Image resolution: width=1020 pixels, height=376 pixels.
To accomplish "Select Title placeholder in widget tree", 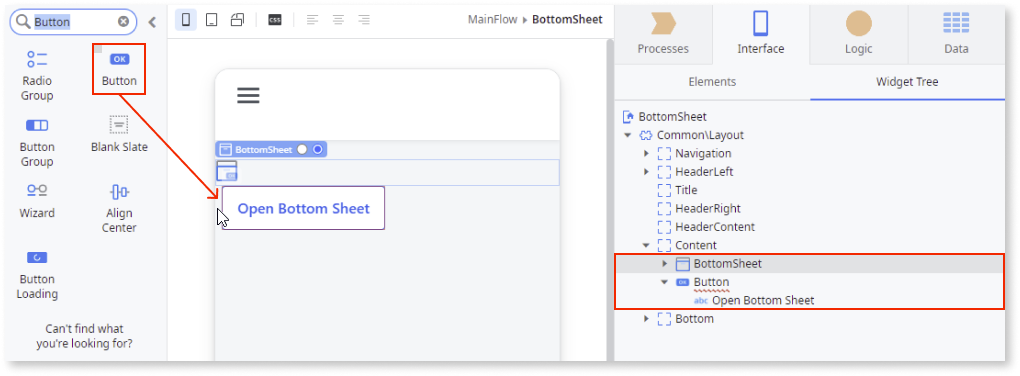I will click(x=678, y=190).
